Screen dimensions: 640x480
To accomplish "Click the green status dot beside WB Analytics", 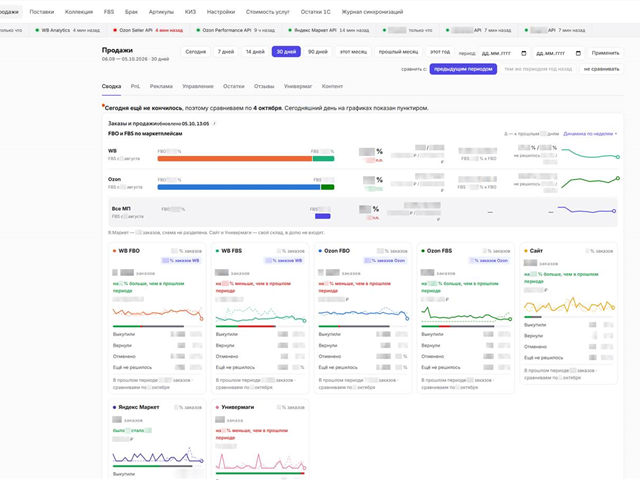I will (x=37, y=30).
